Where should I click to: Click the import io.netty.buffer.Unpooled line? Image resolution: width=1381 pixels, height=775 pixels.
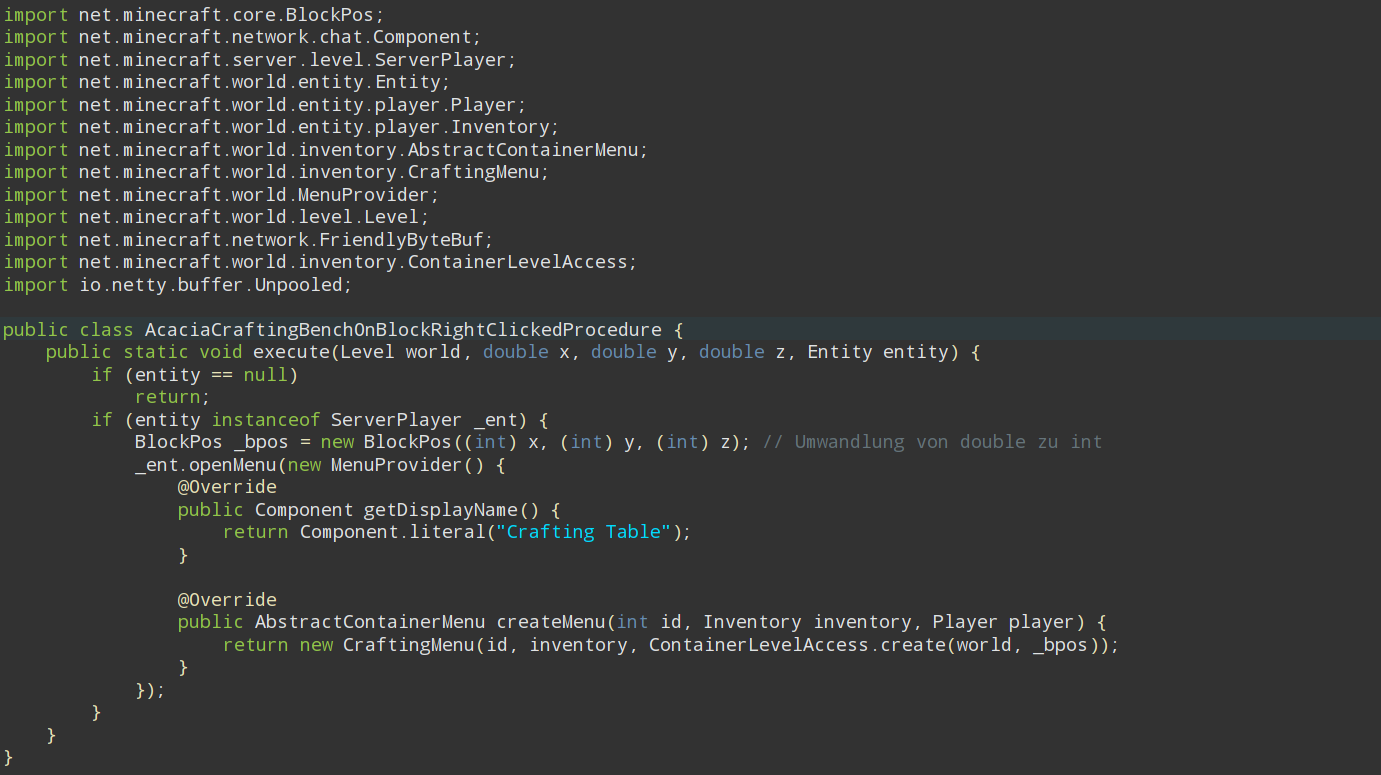click(178, 285)
